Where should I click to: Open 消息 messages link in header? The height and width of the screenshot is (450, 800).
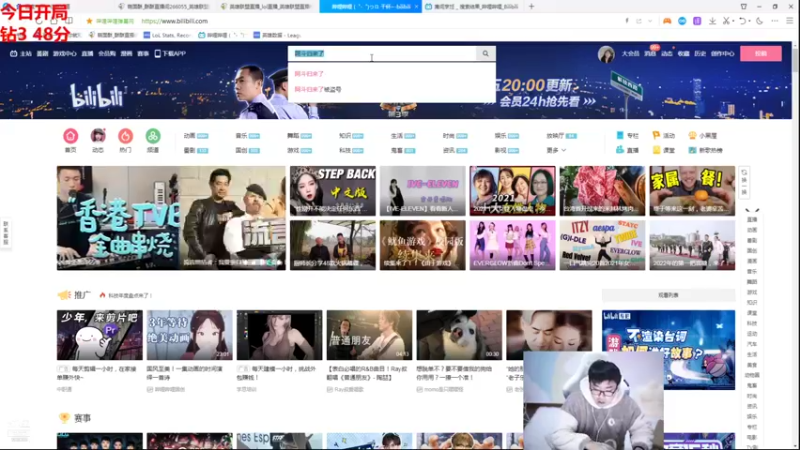coord(649,54)
